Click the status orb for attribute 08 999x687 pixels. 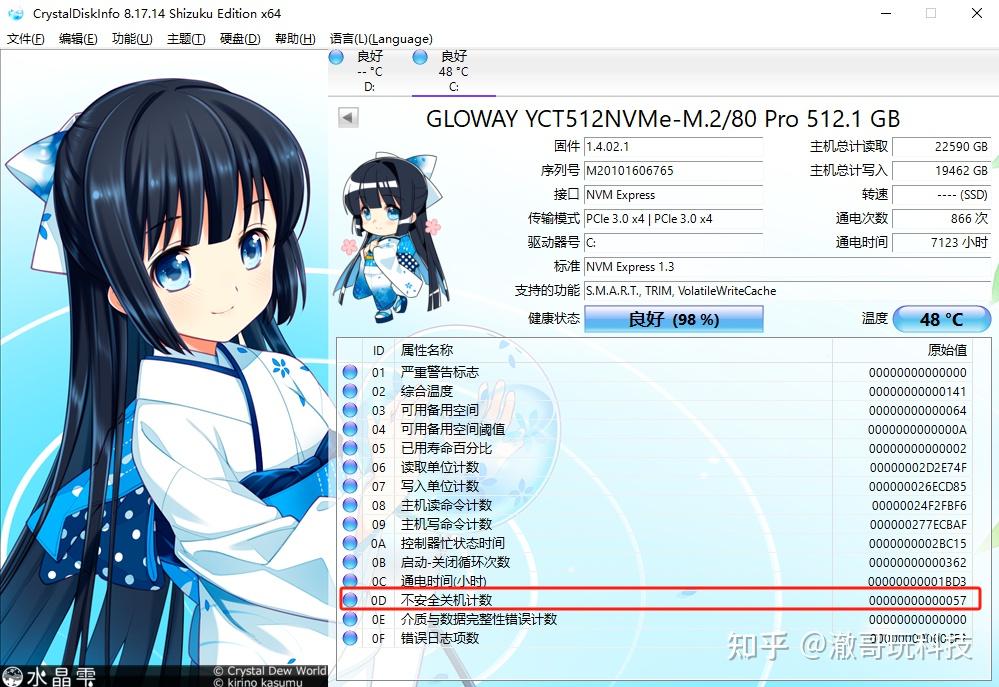click(x=350, y=505)
